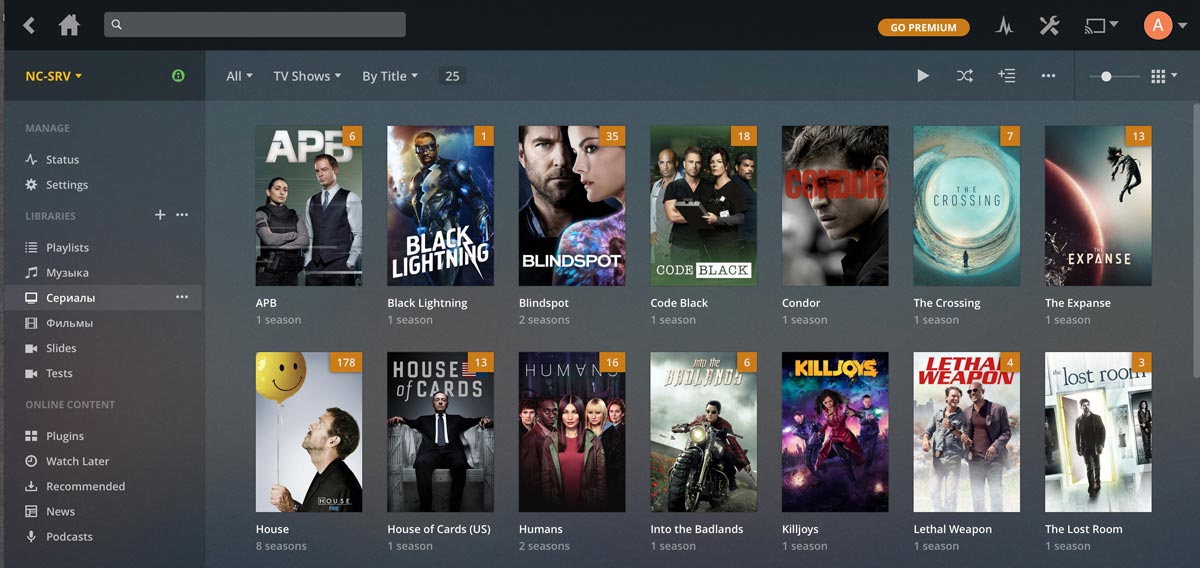This screenshot has width=1200, height=568.
Task: Click the search input field
Action: point(254,25)
